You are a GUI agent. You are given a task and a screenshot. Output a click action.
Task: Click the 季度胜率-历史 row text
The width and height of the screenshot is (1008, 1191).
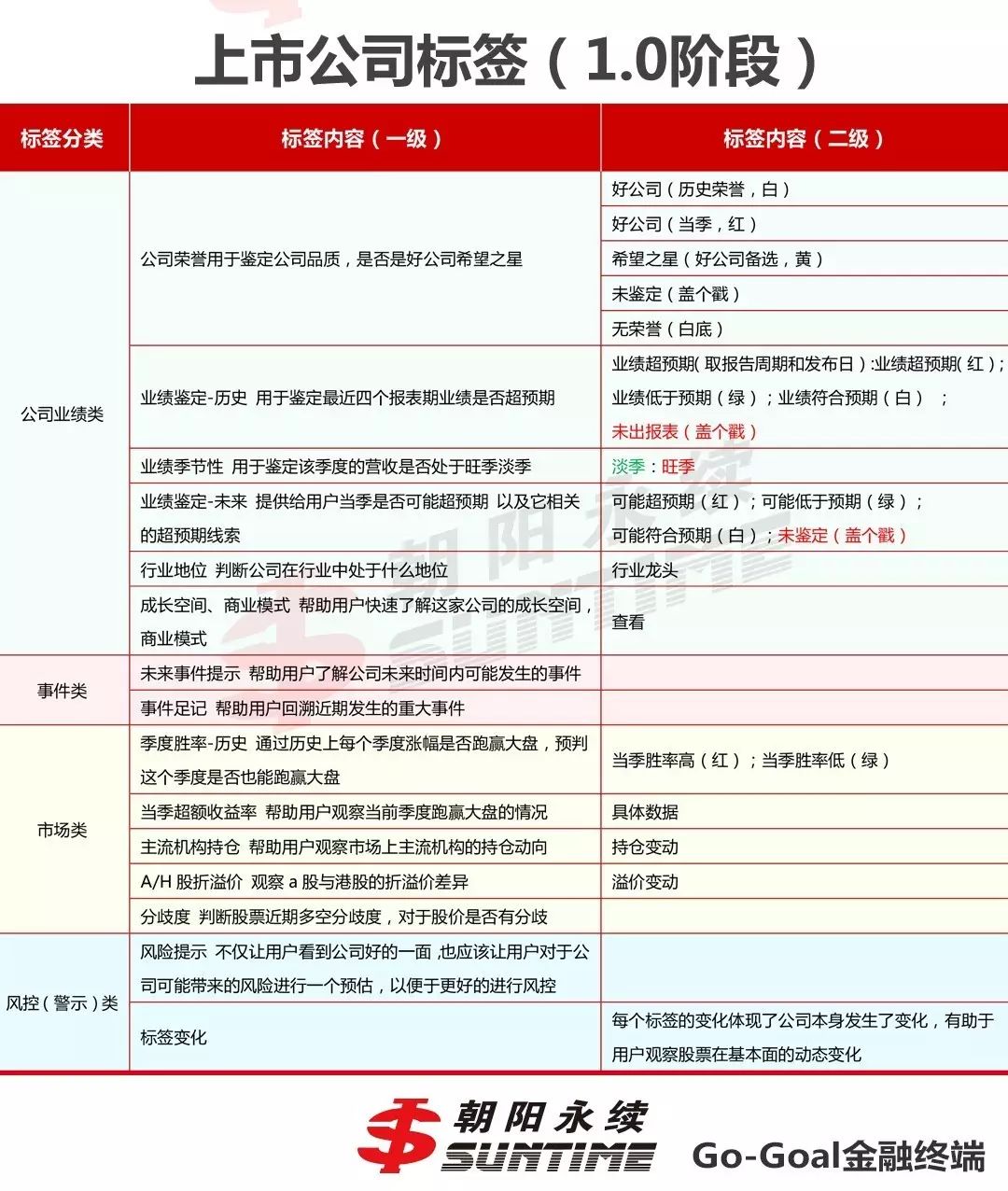[364, 760]
